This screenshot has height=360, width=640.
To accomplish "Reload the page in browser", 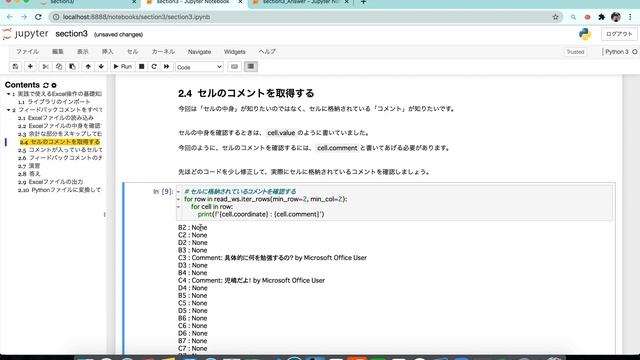I will point(38,17).
